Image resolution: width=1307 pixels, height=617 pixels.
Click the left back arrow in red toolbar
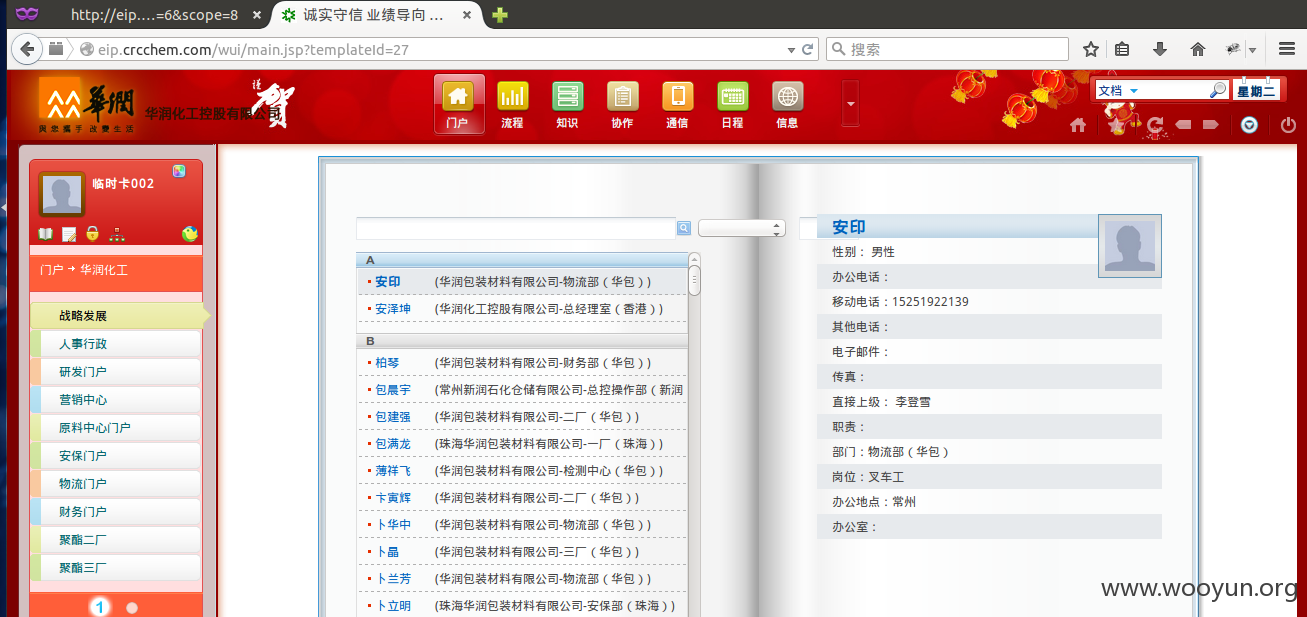(1183, 125)
